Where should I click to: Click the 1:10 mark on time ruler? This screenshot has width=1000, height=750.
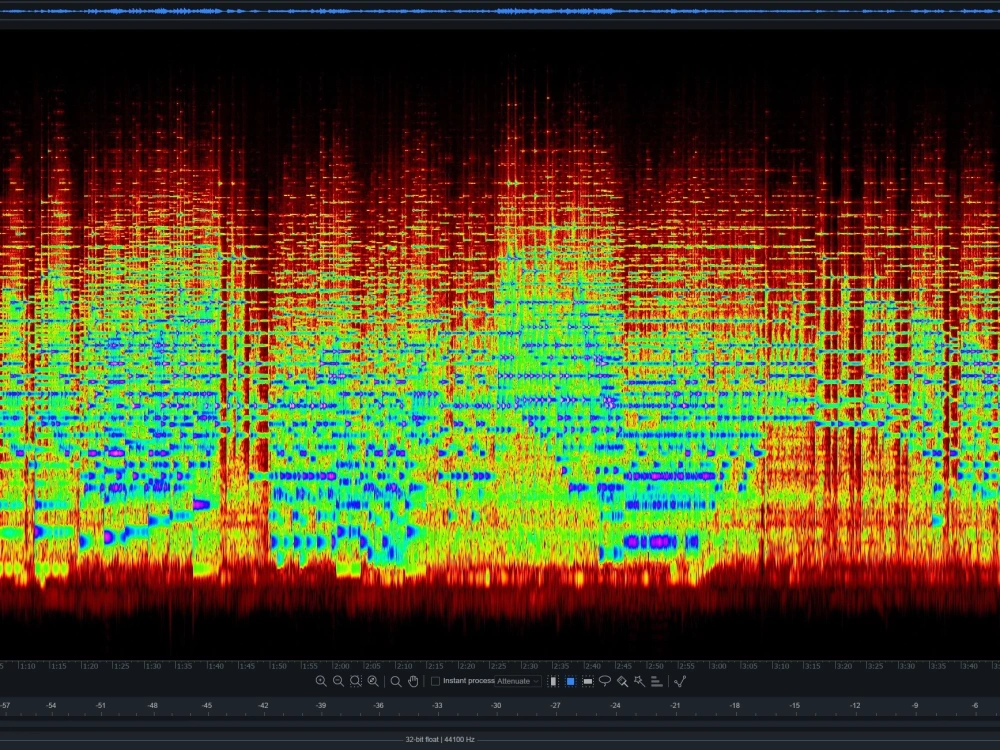(x=27, y=666)
